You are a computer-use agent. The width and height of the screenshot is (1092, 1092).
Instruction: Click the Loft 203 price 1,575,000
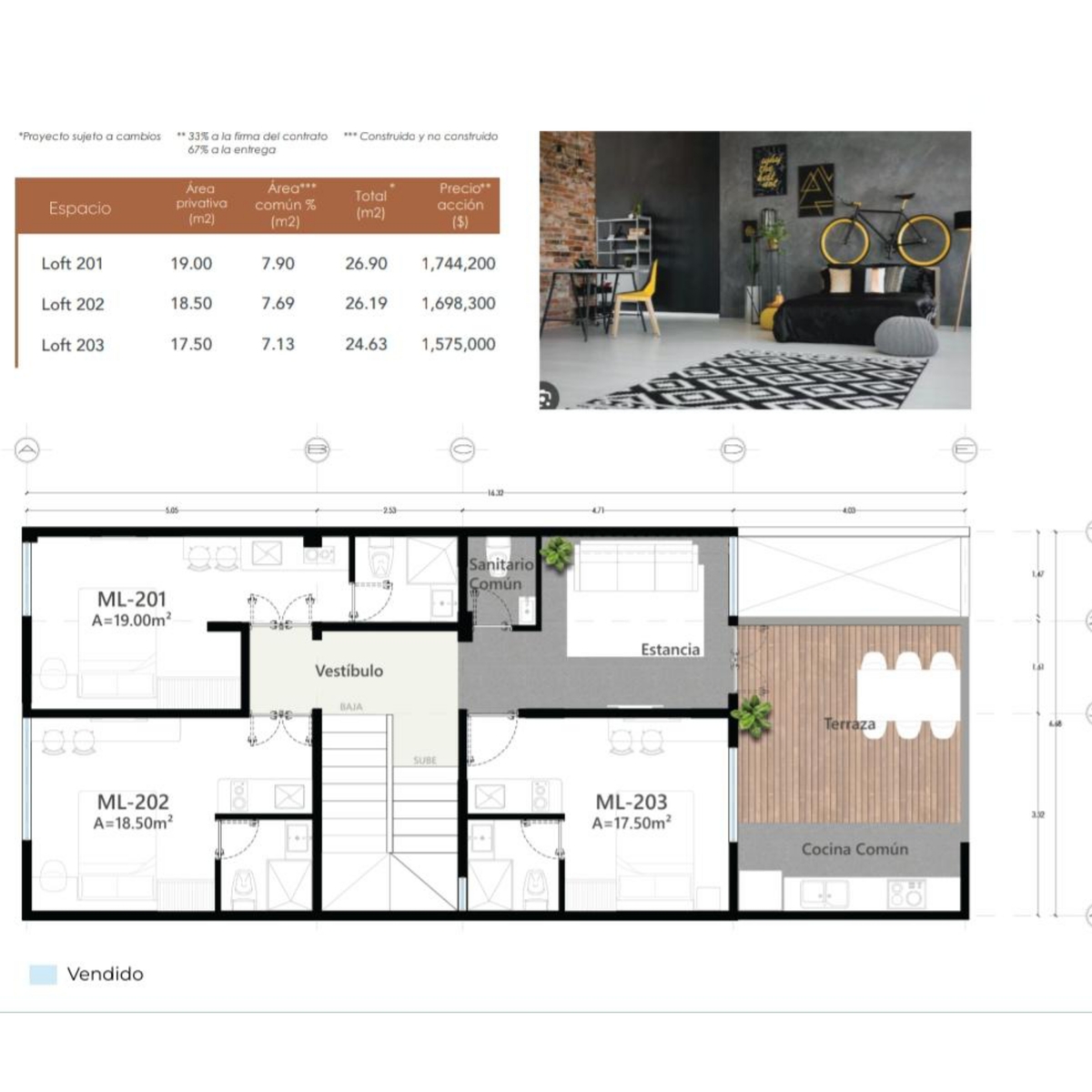coord(458,345)
